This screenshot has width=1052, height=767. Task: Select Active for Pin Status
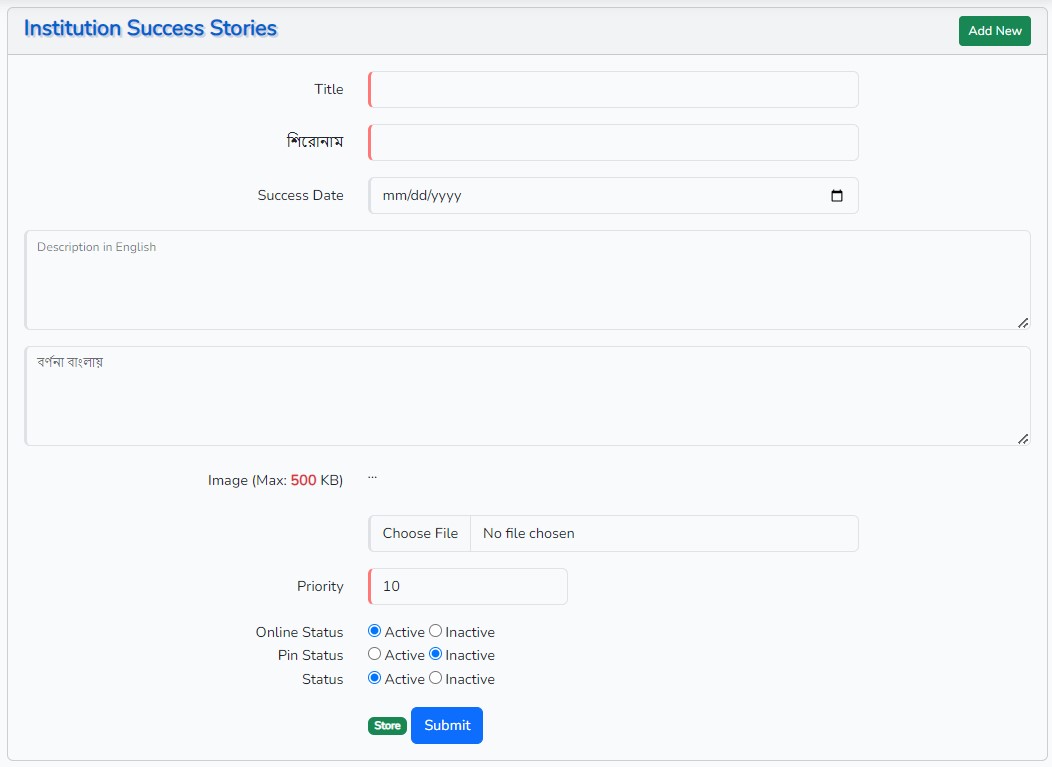[375, 654]
